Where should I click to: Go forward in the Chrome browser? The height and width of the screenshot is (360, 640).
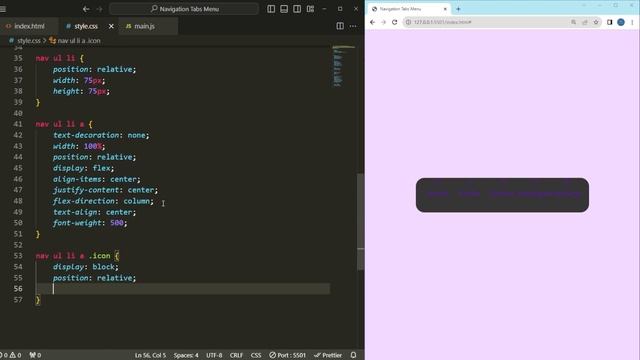[x=383, y=22]
